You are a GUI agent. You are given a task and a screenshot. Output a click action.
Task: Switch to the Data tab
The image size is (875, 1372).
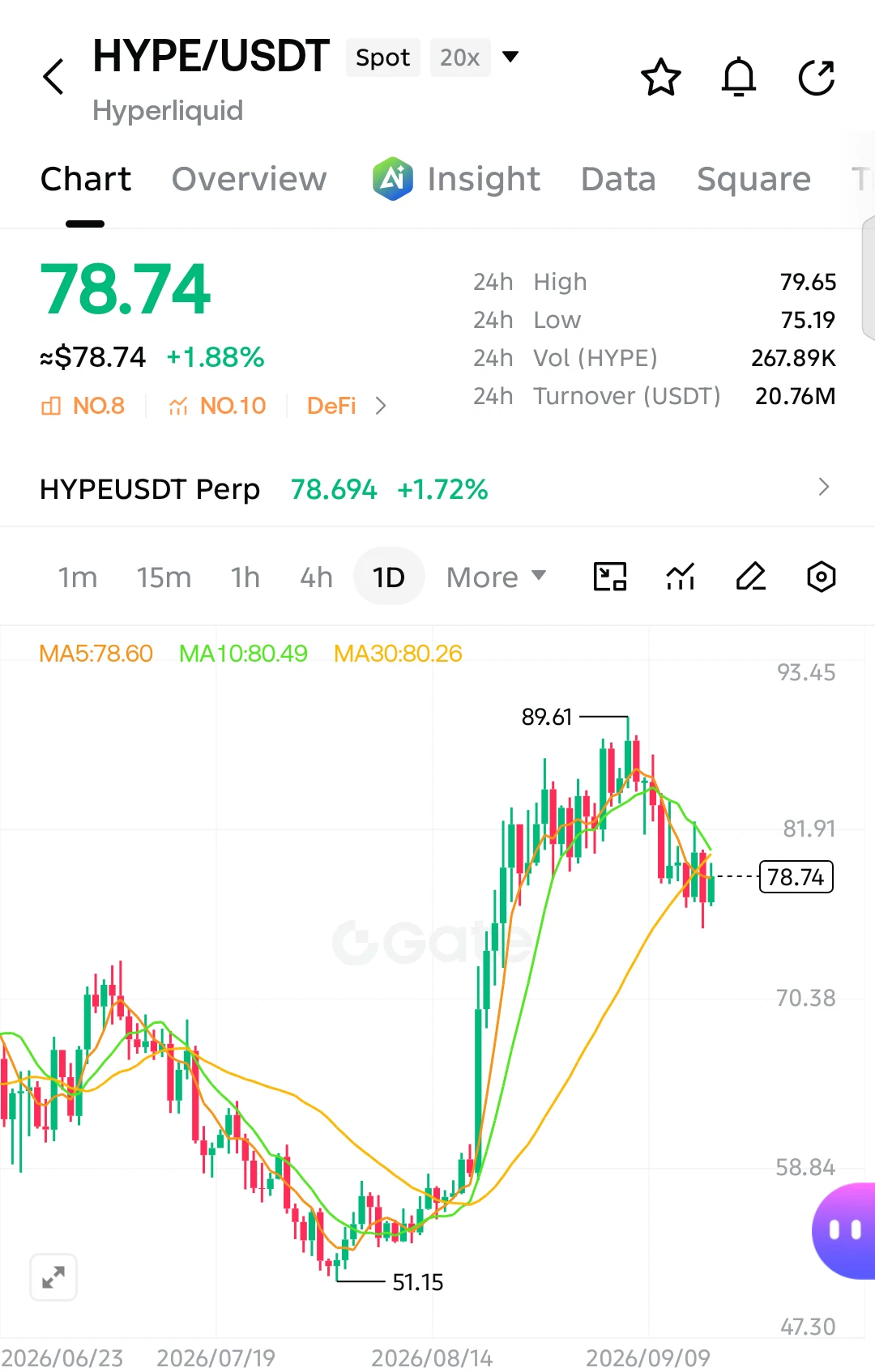(618, 179)
